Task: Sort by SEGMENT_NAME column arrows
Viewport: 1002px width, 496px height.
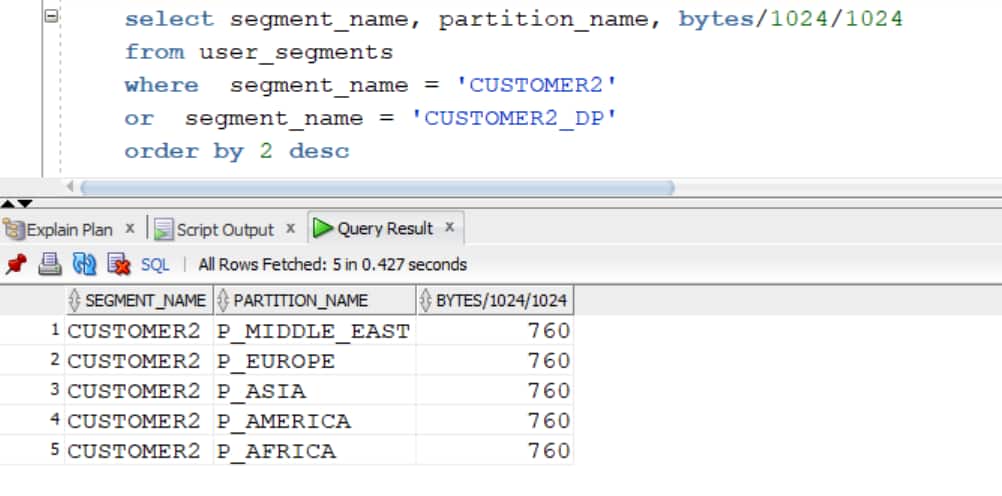Action: pyautogui.click(x=75, y=300)
